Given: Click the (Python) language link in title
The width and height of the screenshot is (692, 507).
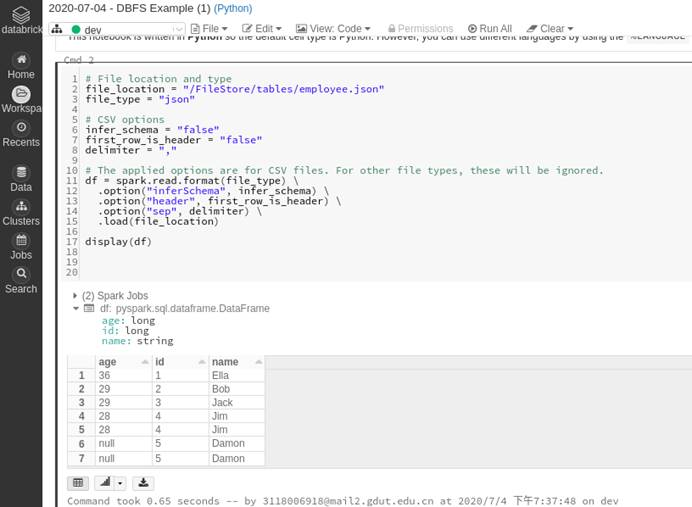Looking at the screenshot, I should coord(233,8).
